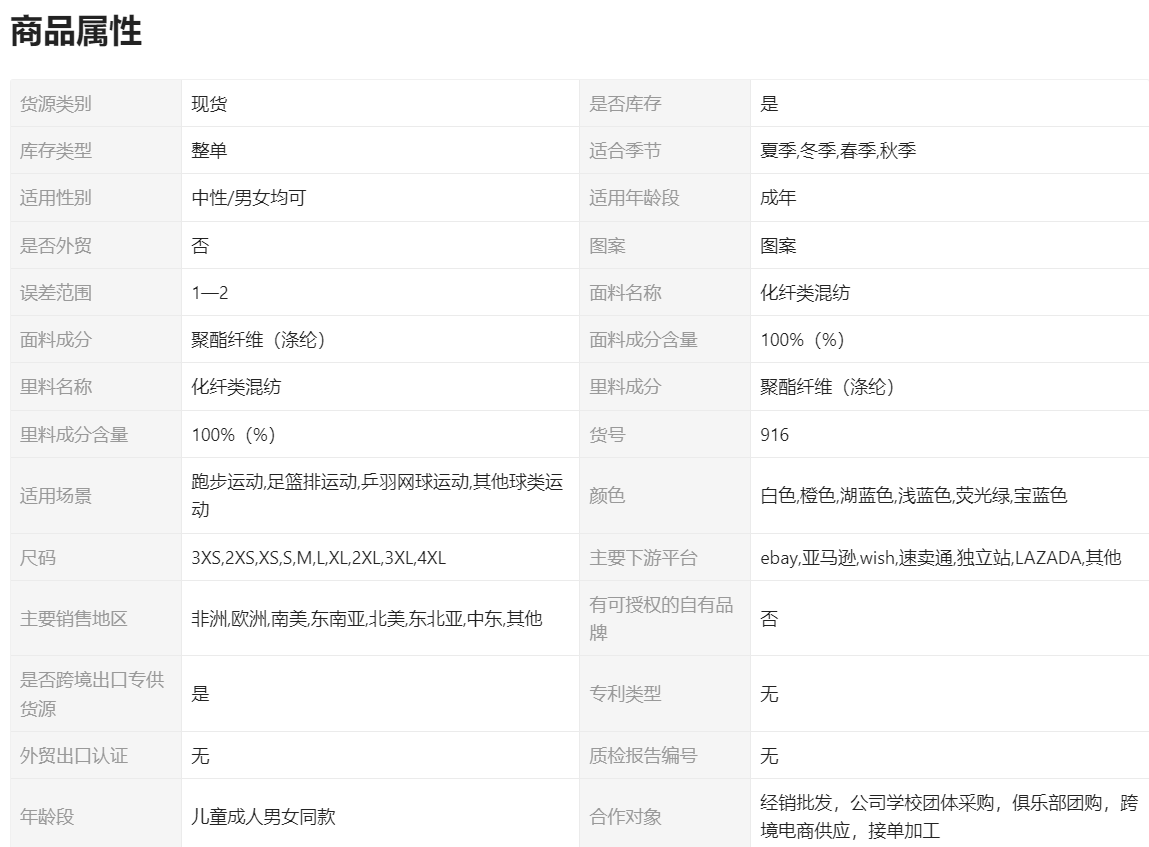Click the 专利类型 label cell

tap(625, 694)
